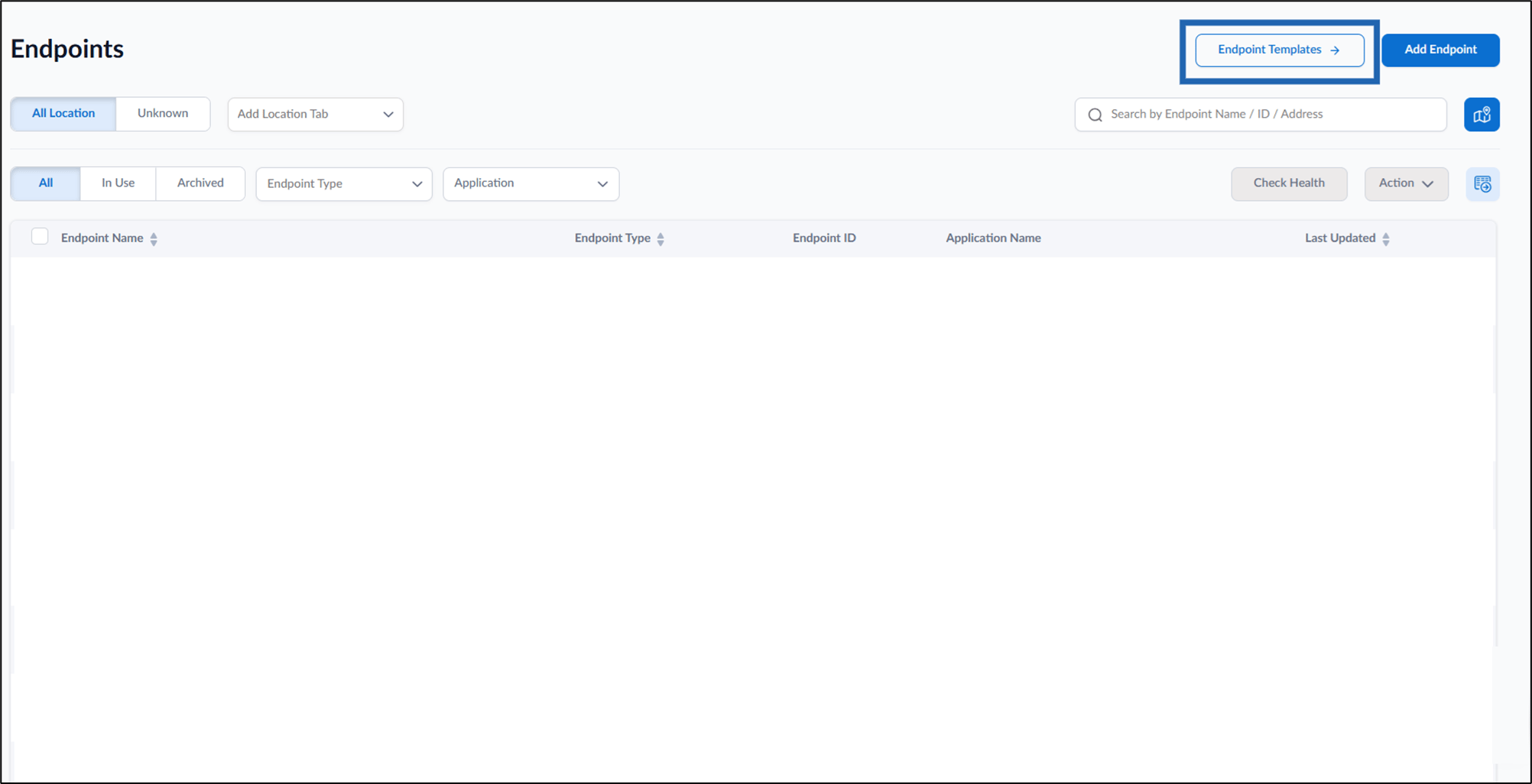Select the All status tab
The image size is (1532, 784).
click(46, 183)
